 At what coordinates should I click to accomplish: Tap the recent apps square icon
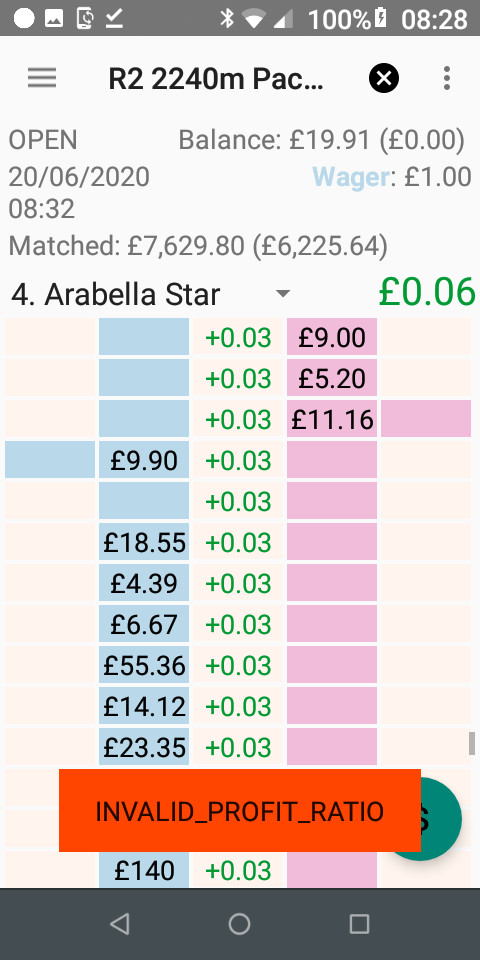pyautogui.click(x=359, y=924)
